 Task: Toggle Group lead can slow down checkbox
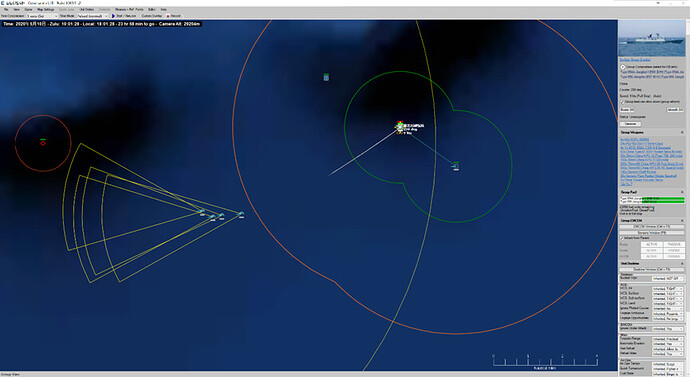622,102
